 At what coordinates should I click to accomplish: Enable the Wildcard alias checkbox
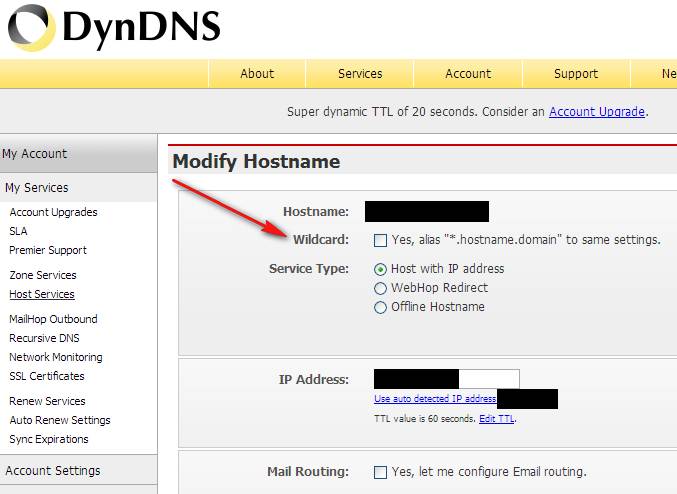point(380,240)
